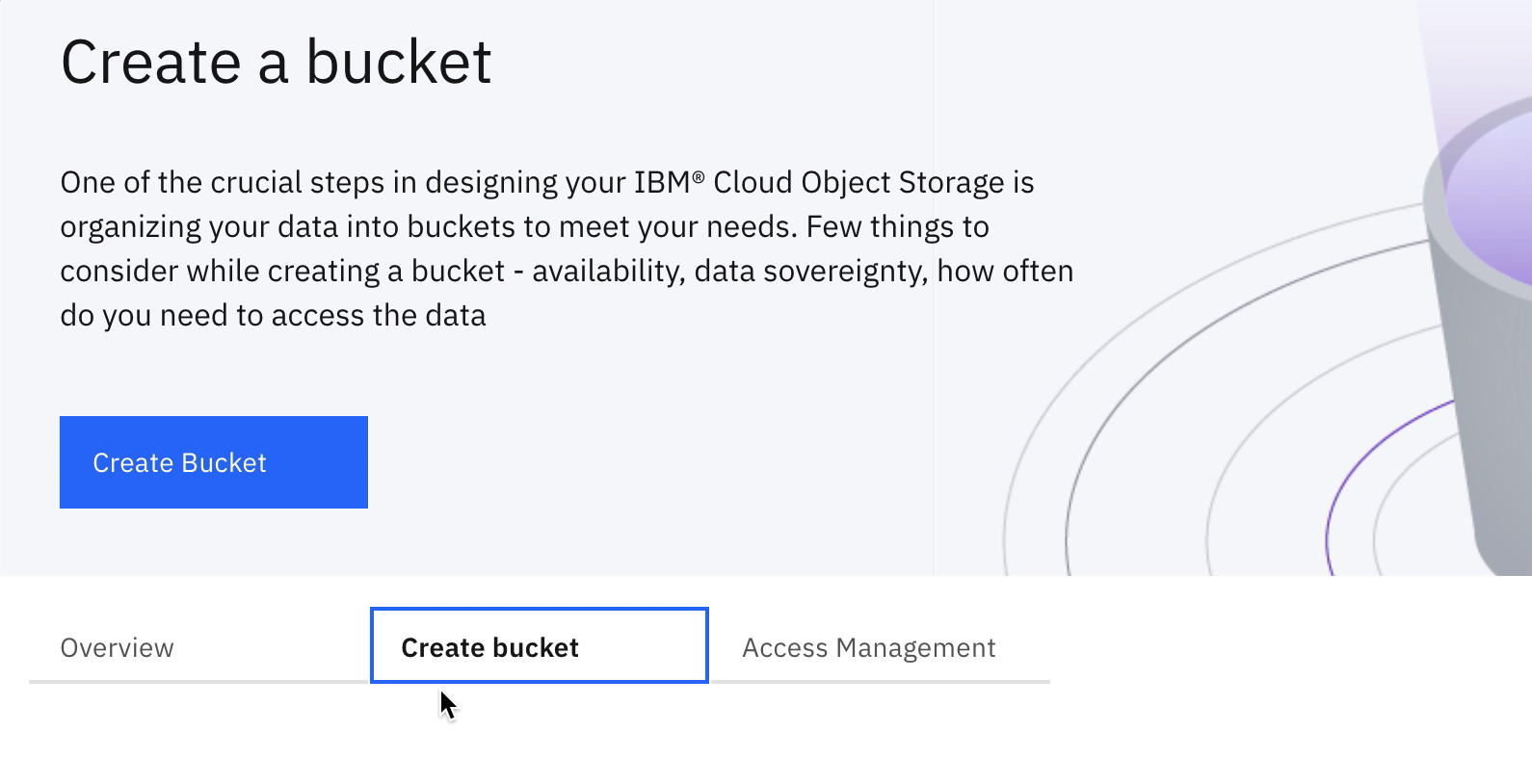Click the vertical divider line in the banner
Screen dimensions: 1532x784
point(933,288)
